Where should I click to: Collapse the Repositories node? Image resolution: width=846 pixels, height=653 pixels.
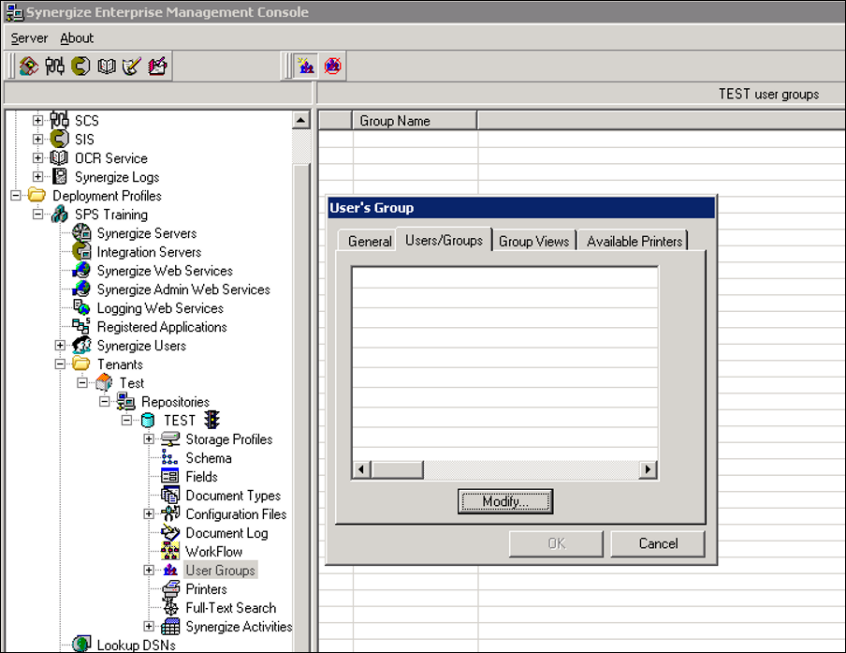(x=104, y=402)
